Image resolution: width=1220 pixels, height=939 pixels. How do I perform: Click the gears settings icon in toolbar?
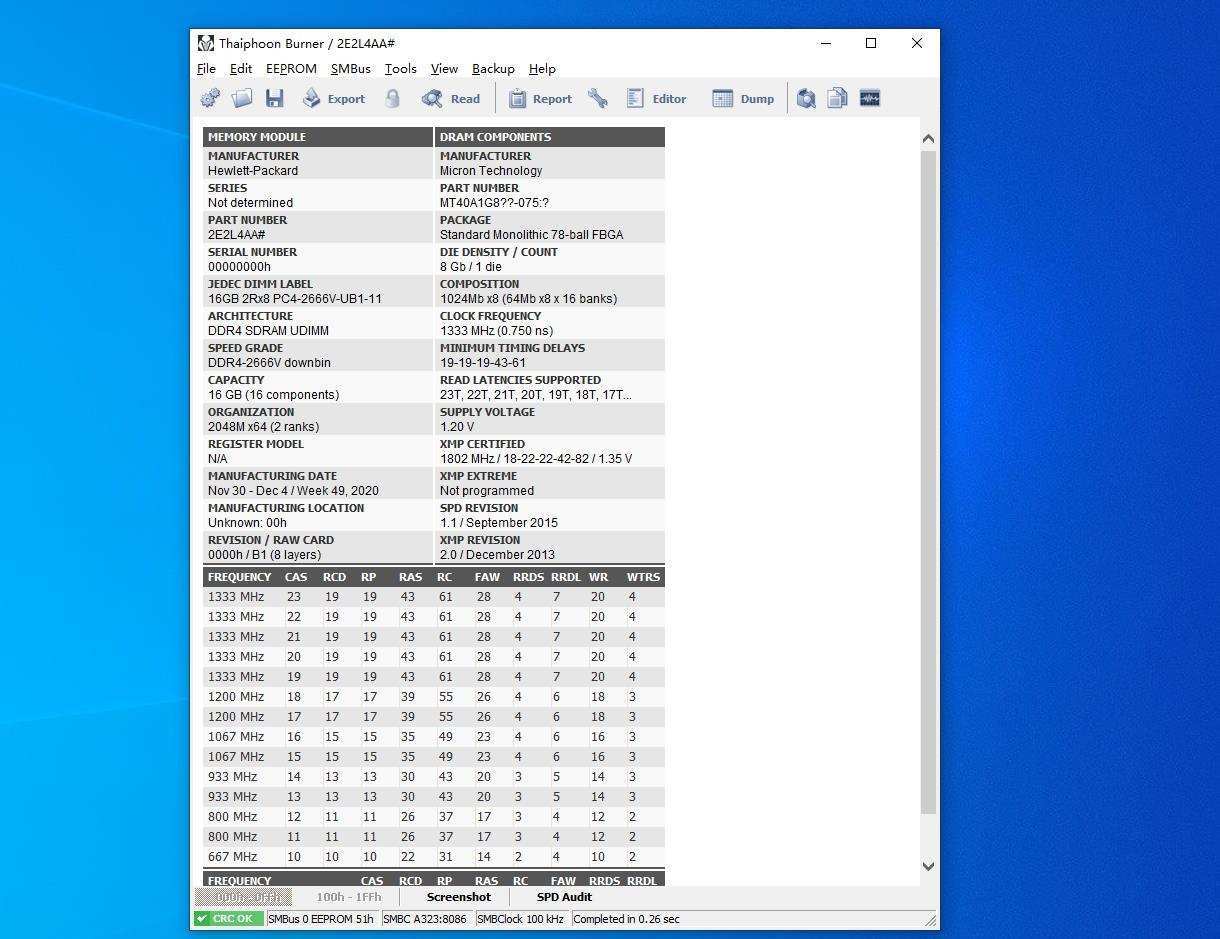click(210, 98)
